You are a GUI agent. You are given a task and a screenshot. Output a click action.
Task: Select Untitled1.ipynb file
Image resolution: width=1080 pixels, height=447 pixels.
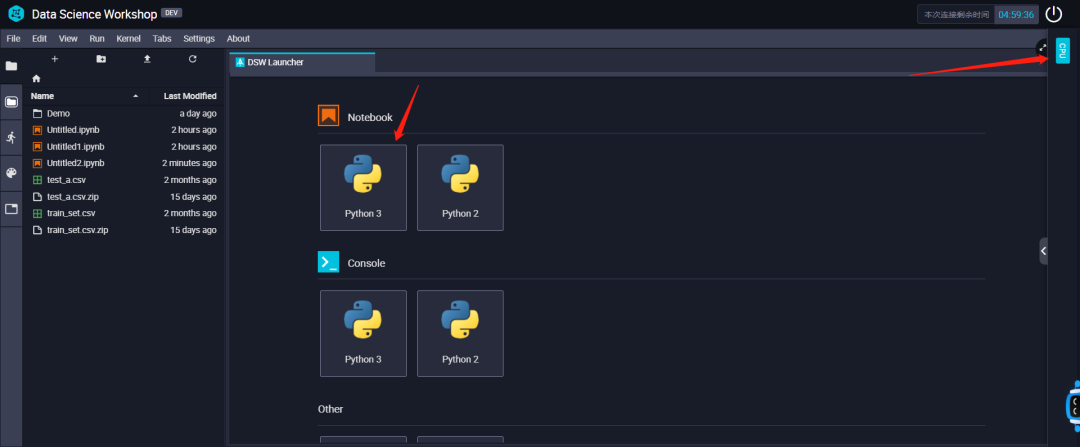click(124, 147)
